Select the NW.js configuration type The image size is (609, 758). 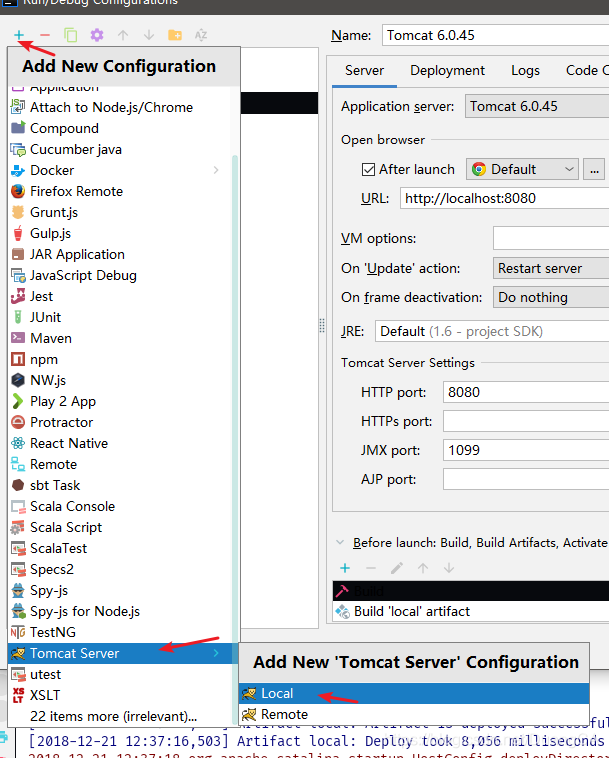(x=120, y=380)
